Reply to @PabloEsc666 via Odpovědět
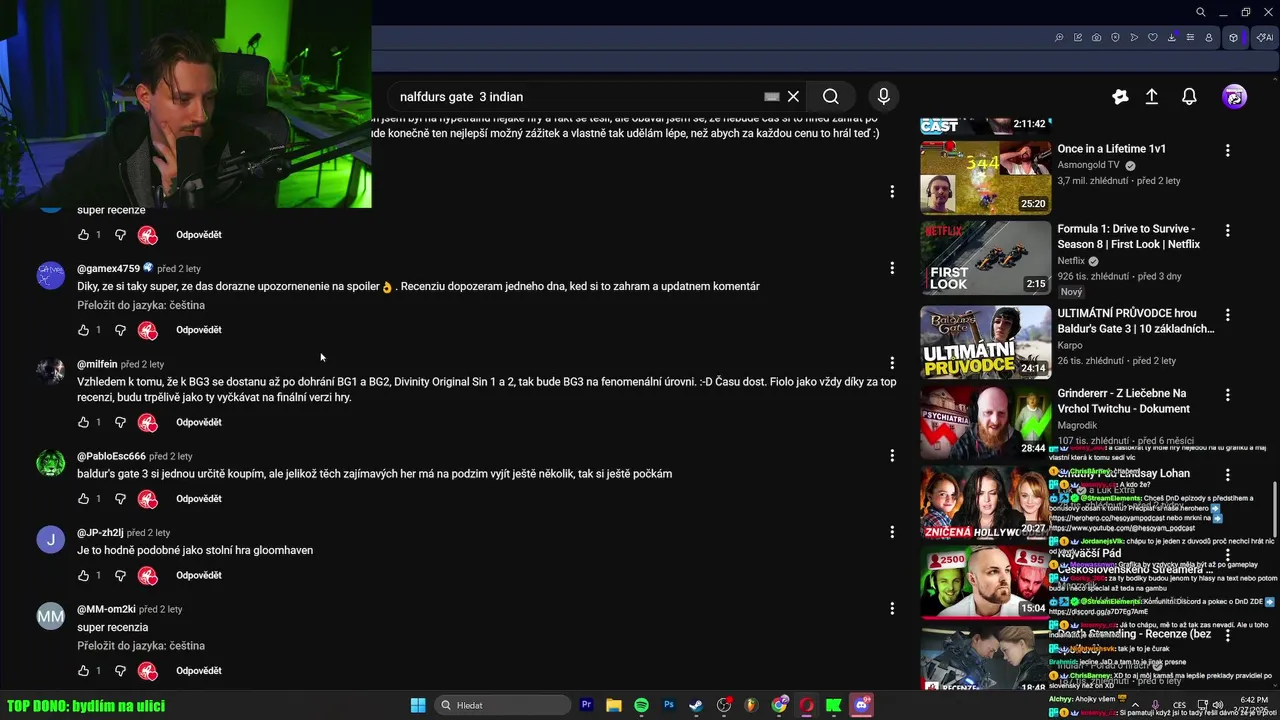 199,499
